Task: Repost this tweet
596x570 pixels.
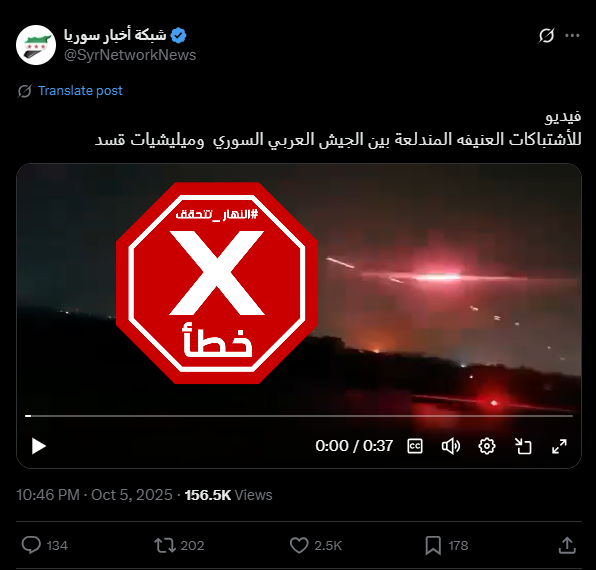Action: (x=165, y=545)
